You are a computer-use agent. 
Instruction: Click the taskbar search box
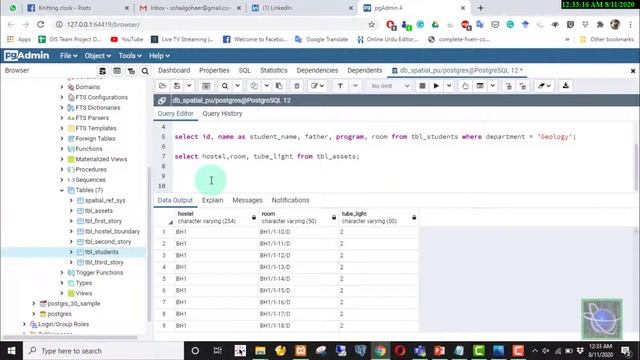point(104,351)
